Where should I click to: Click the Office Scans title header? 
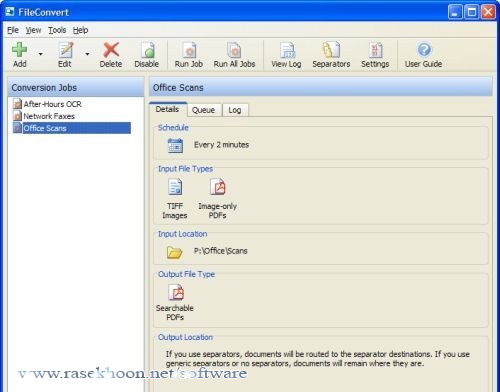321,88
